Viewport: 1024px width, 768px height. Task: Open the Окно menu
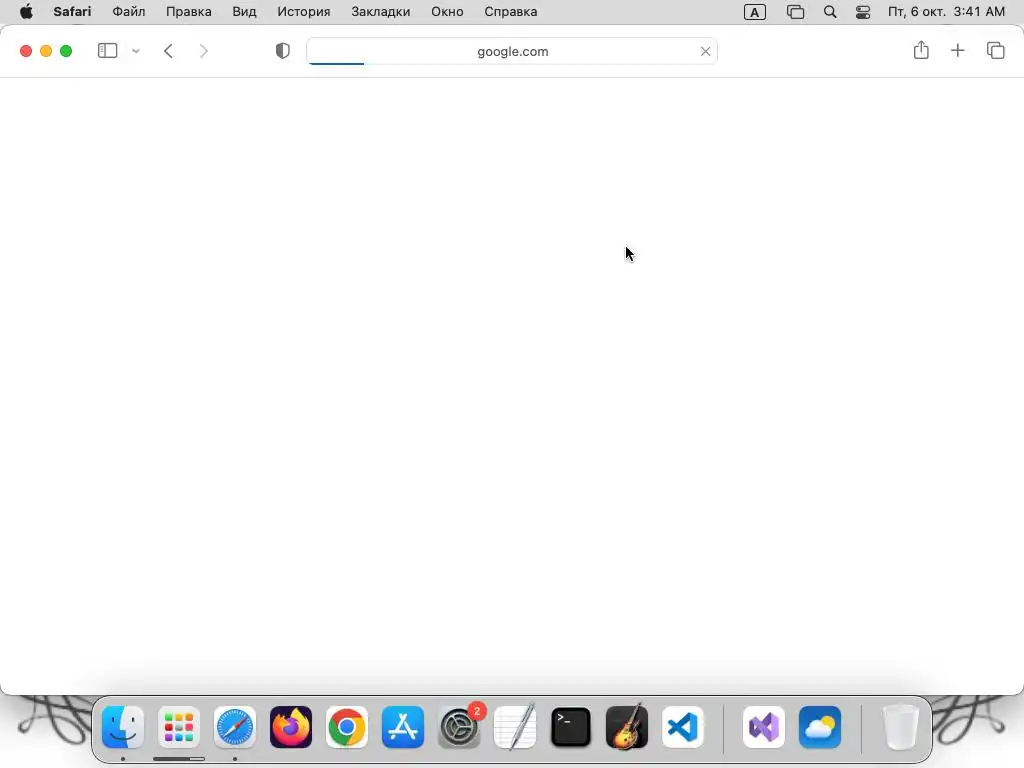[x=447, y=12]
